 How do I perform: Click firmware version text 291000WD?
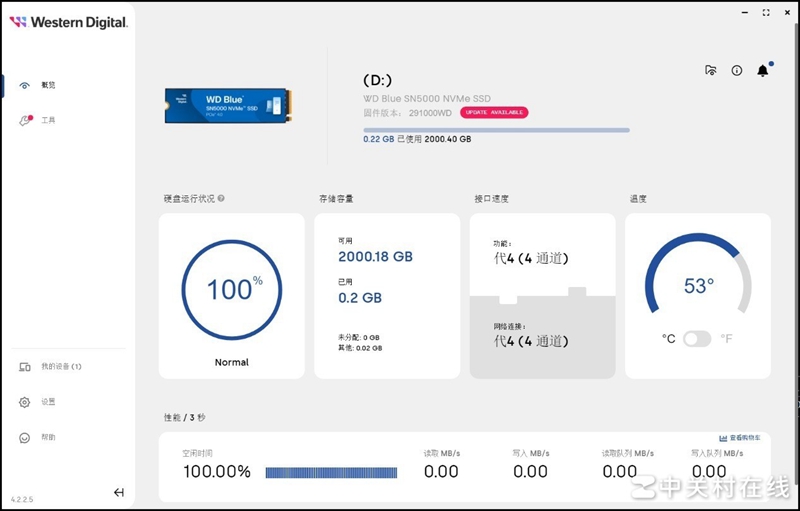(430, 113)
